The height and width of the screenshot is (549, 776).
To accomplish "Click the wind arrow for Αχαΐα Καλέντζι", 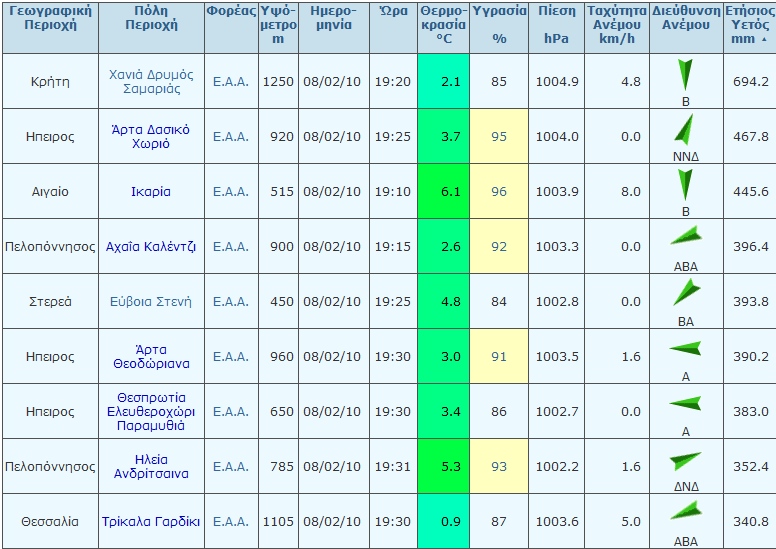I will click(x=685, y=238).
